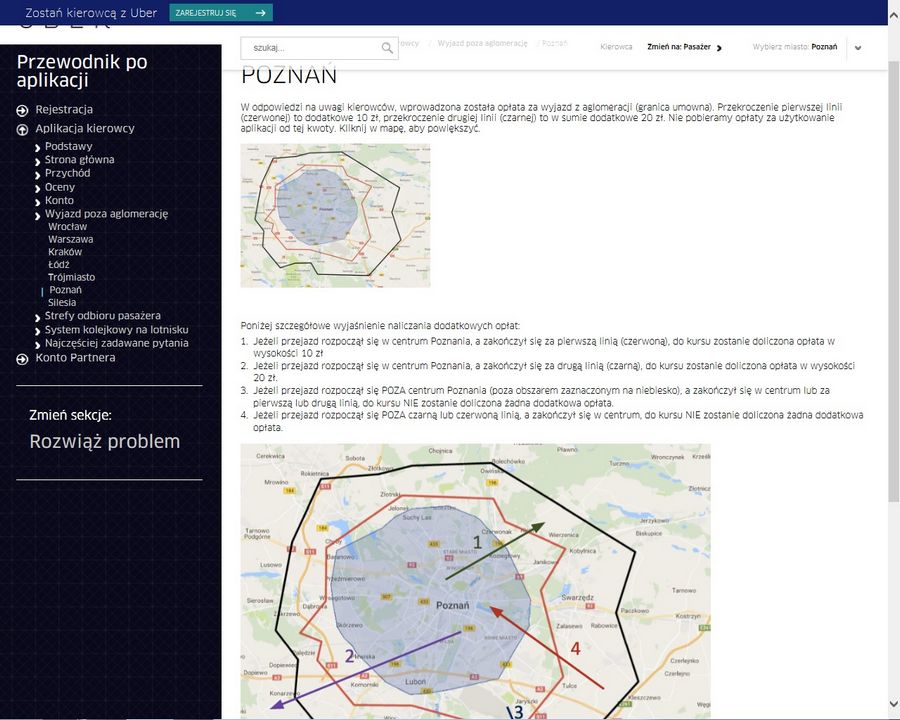
Task: Open the Konto menu item
Action: click(59, 200)
